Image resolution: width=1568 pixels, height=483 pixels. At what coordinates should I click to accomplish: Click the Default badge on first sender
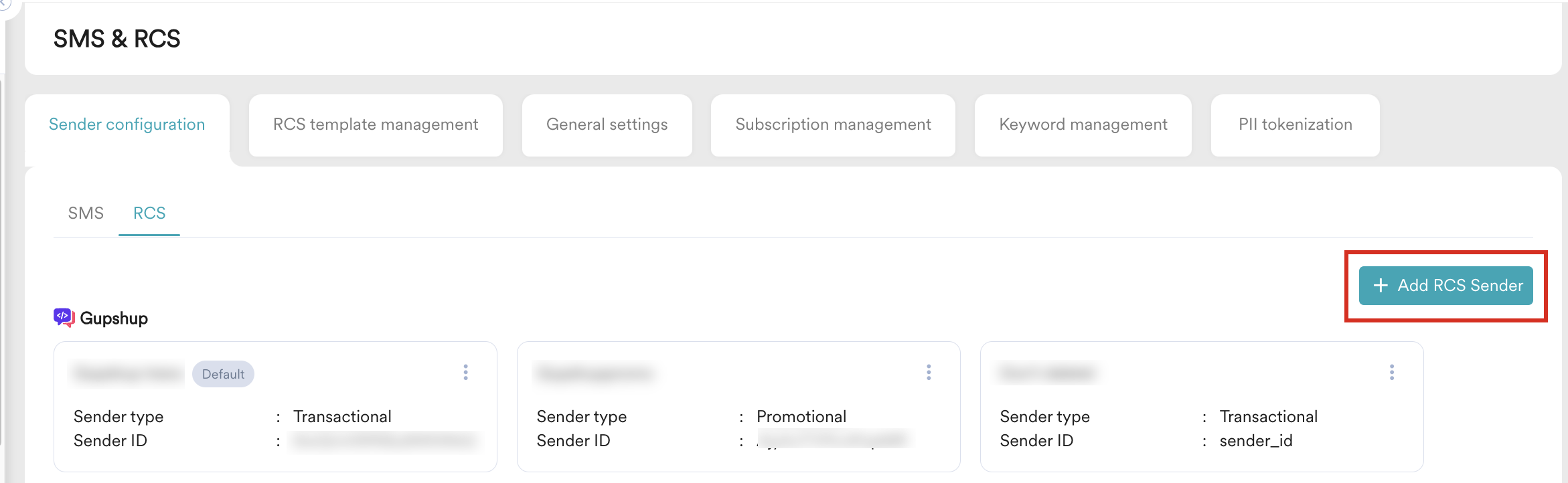[x=223, y=374]
